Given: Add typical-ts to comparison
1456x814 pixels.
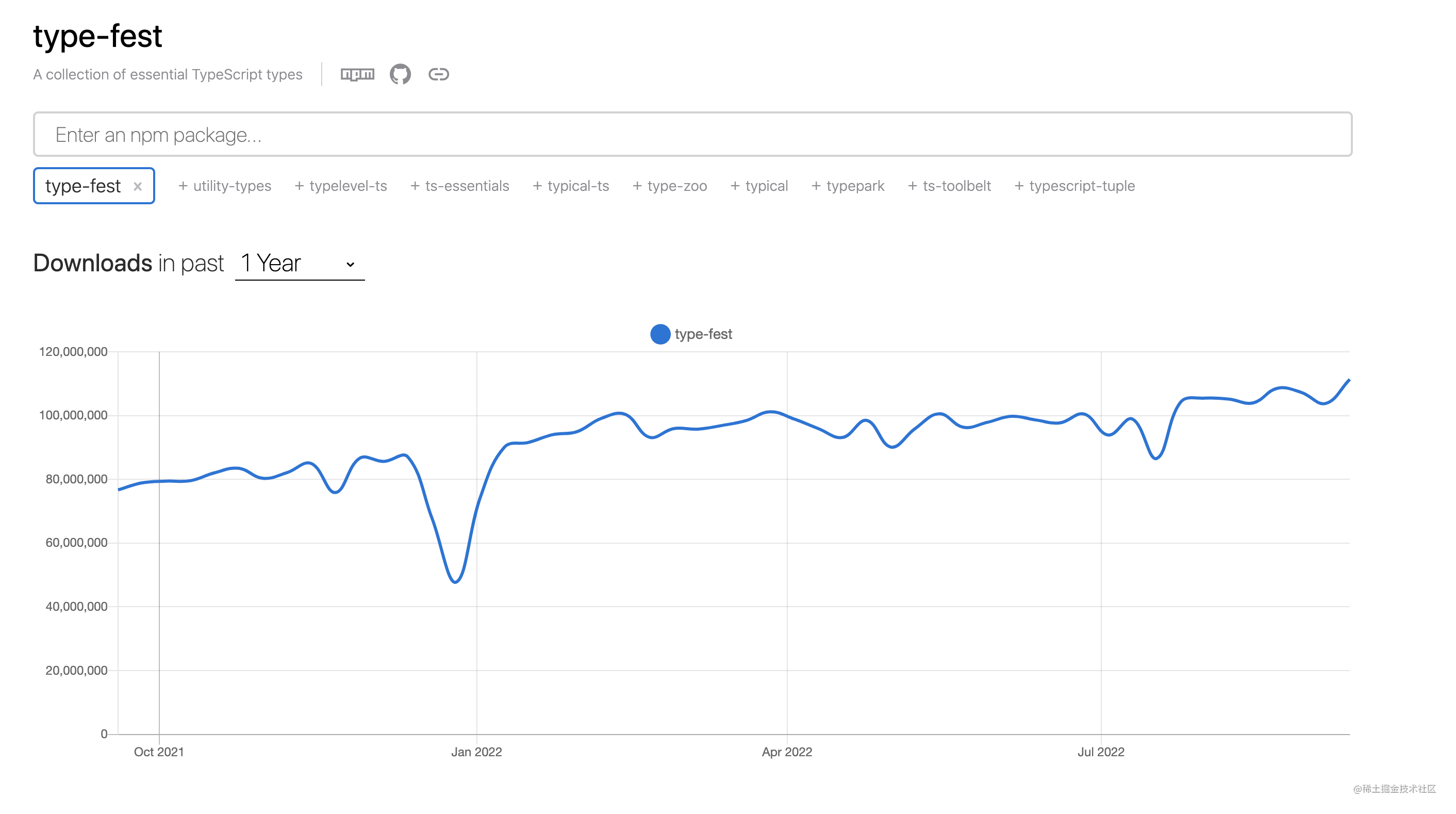Looking at the screenshot, I should 571,186.
